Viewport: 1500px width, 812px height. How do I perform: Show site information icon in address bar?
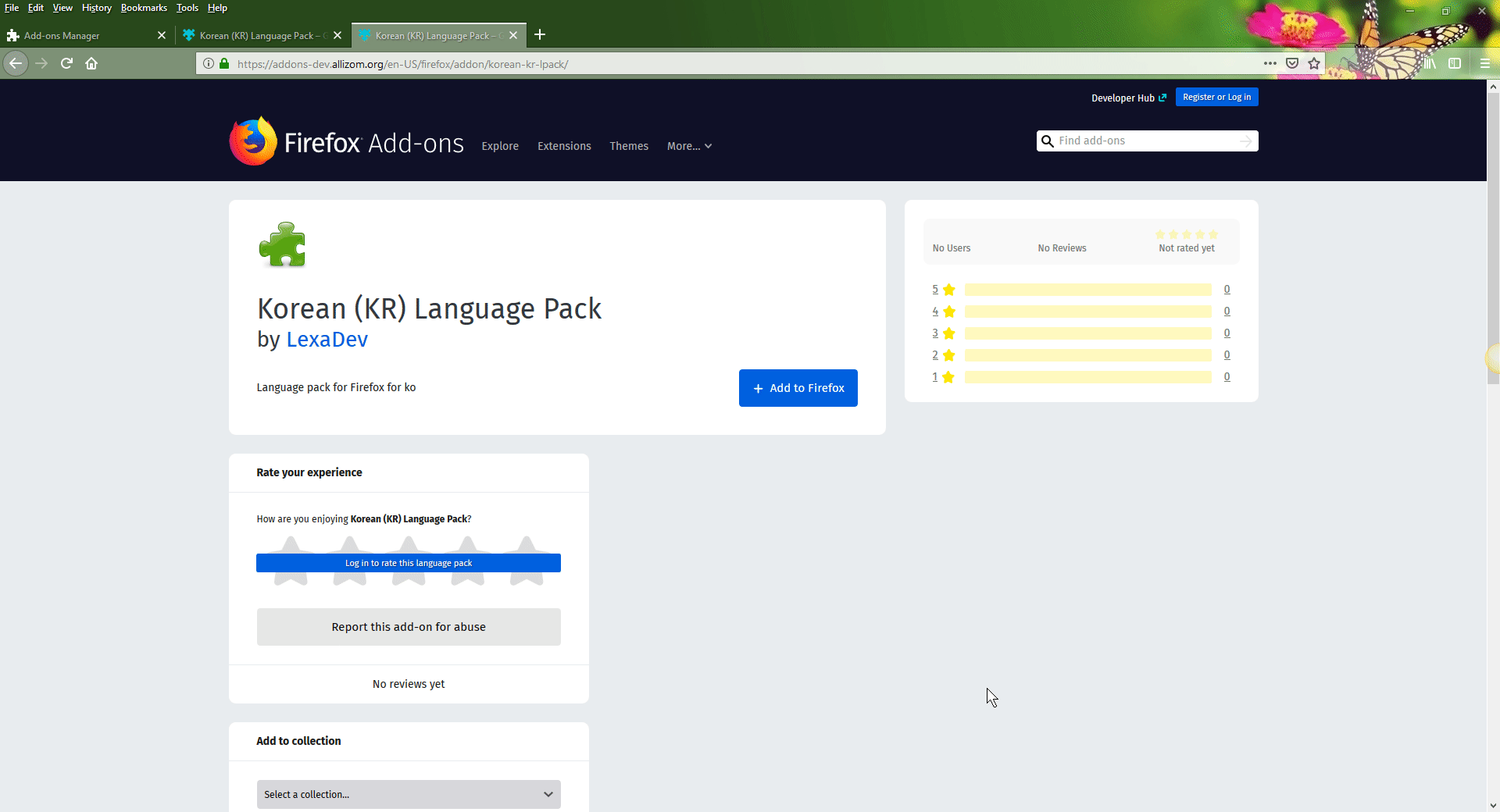click(209, 63)
